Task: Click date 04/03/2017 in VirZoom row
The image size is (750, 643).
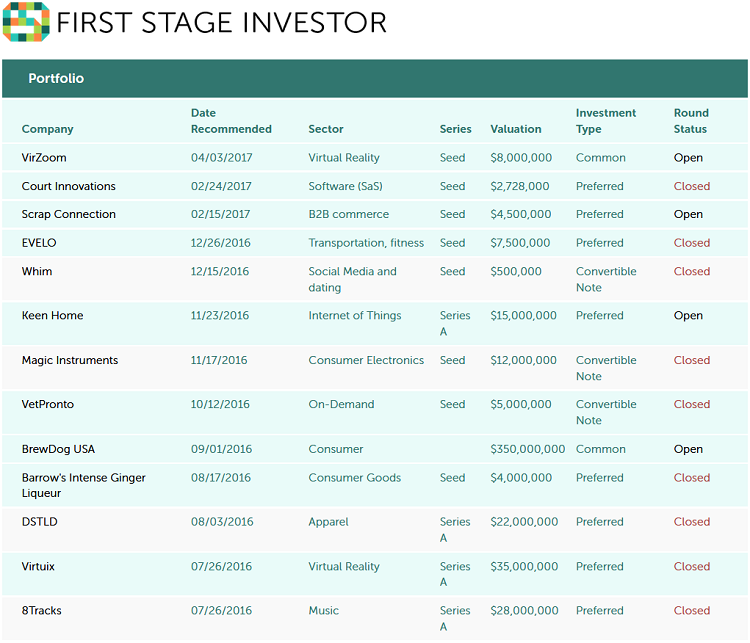Action: [221, 158]
